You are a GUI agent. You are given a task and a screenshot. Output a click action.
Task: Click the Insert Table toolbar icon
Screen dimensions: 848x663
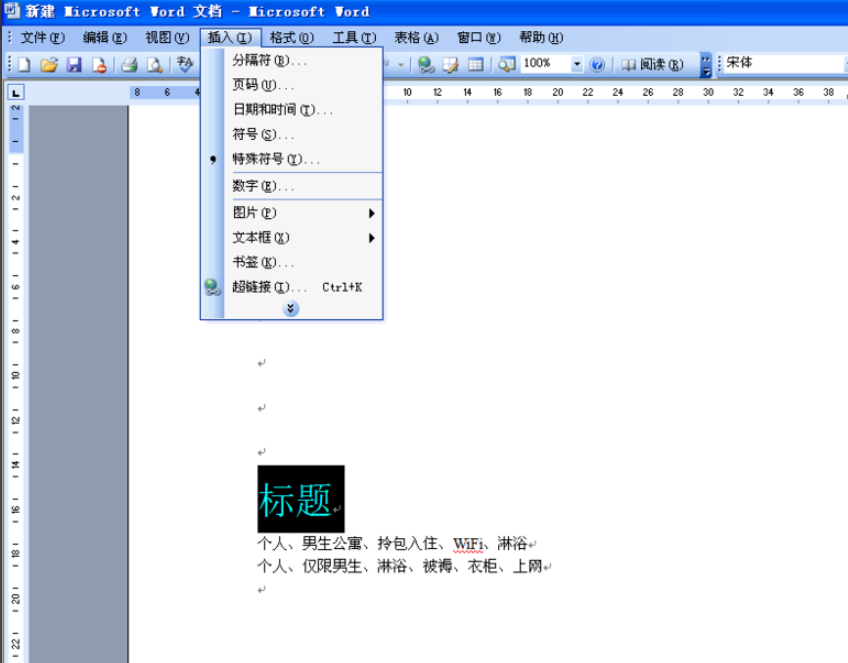click(x=475, y=64)
